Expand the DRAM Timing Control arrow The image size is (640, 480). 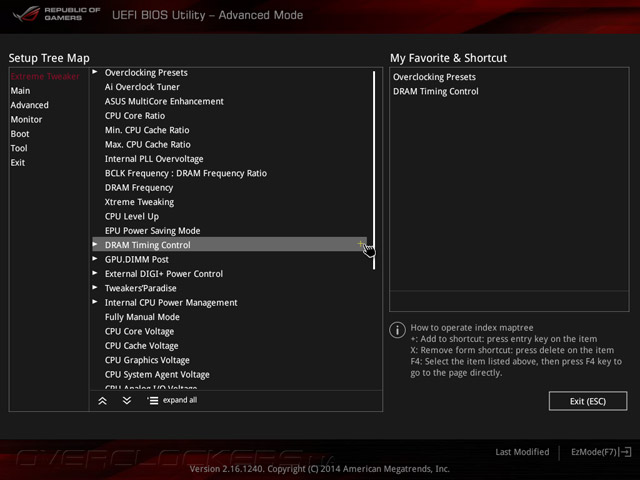click(x=95, y=244)
